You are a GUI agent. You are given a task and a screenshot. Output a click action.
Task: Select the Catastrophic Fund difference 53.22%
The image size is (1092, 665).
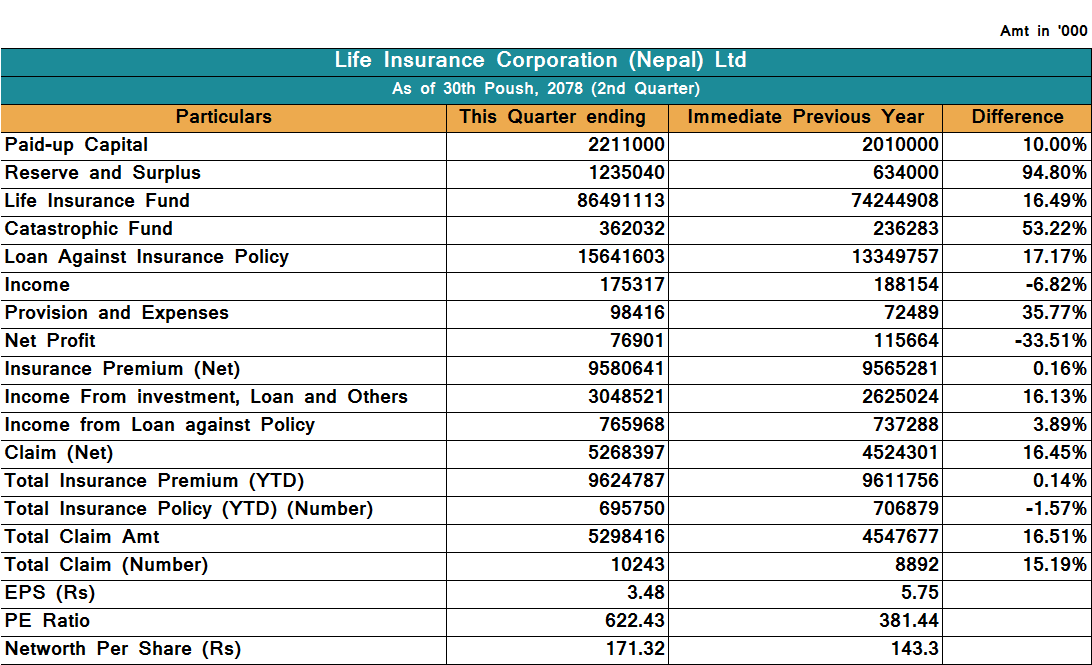point(1053,229)
